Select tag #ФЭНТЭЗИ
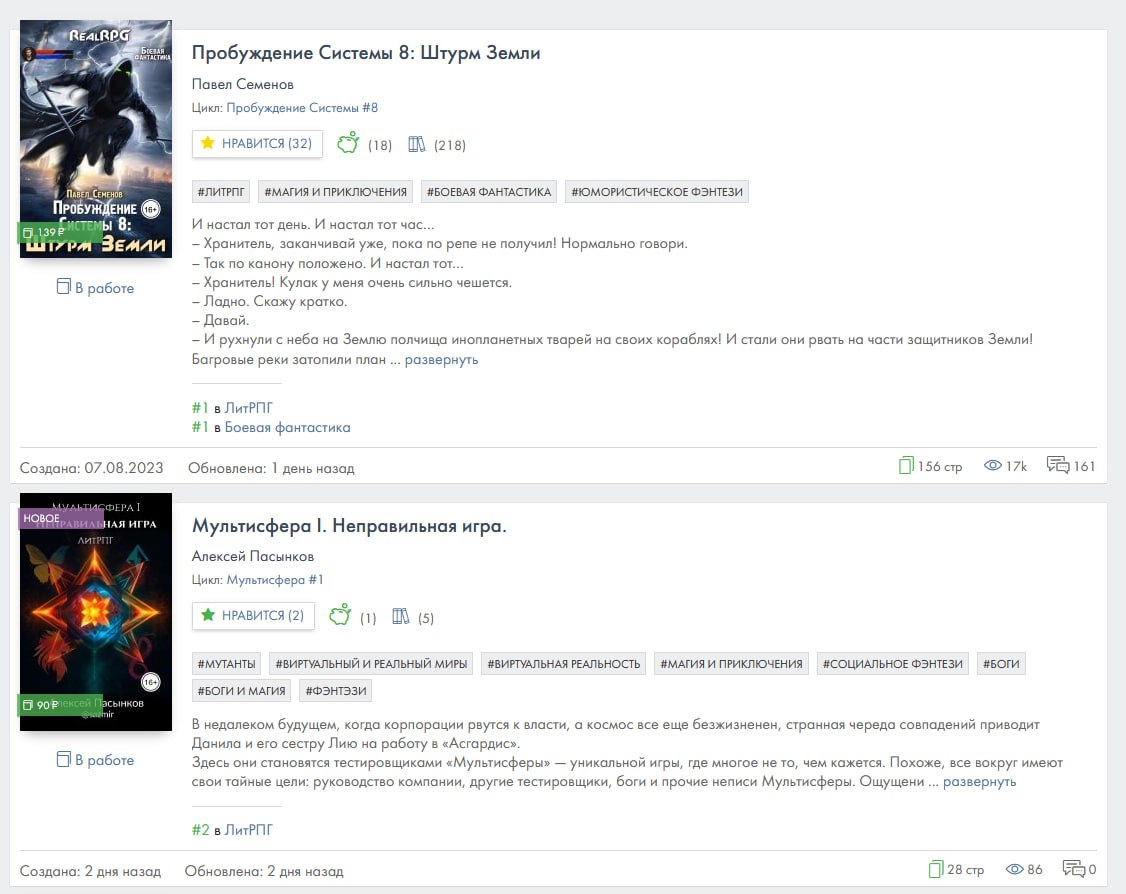This screenshot has height=894, width=1126. click(x=335, y=691)
